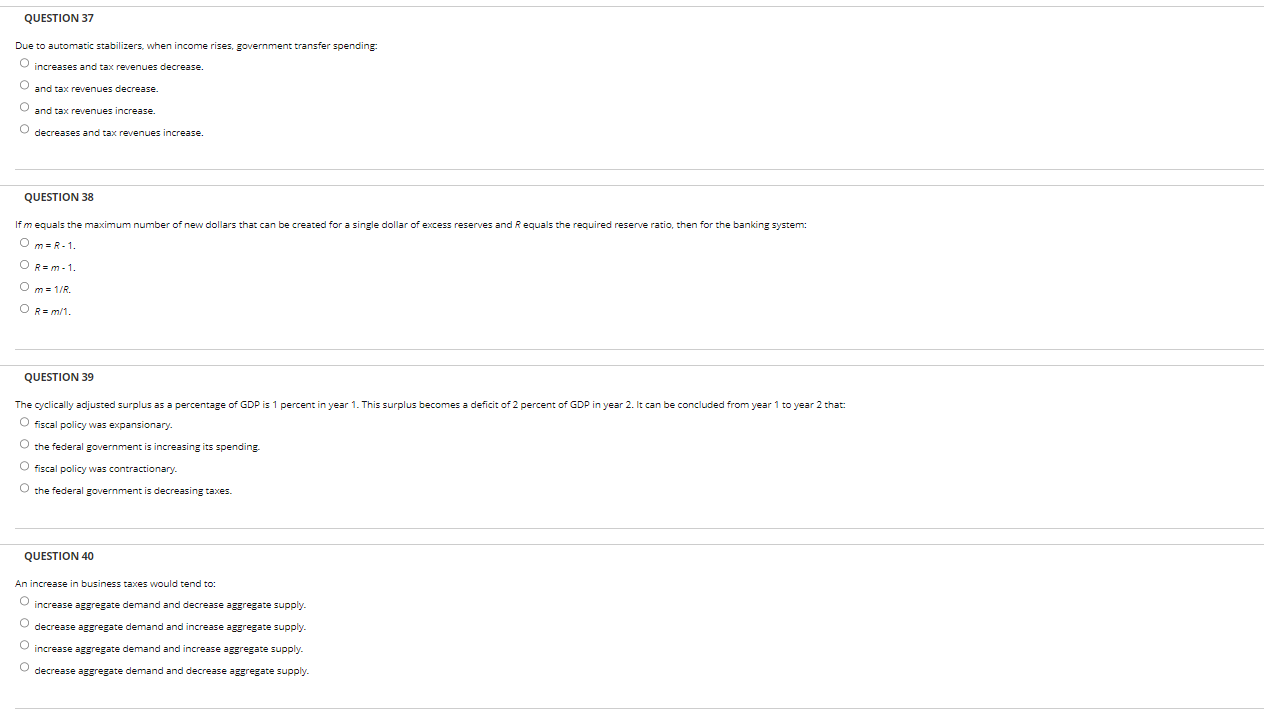Viewport: 1264px width, 714px height.
Task: Select 'increases and tax revenues decrease' option
Action: coord(23,64)
